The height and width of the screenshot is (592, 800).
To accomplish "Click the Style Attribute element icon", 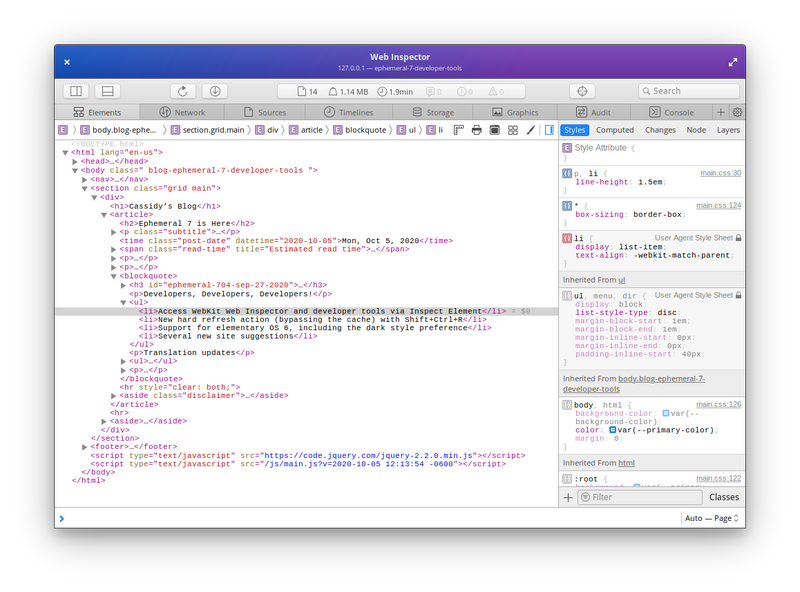I will 567,148.
